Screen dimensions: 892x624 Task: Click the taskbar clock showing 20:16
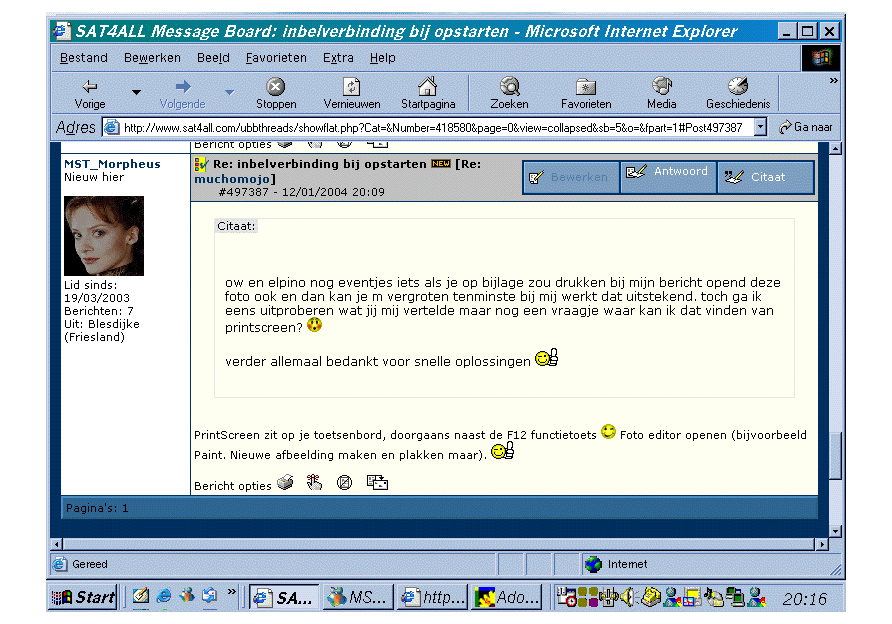(x=804, y=598)
